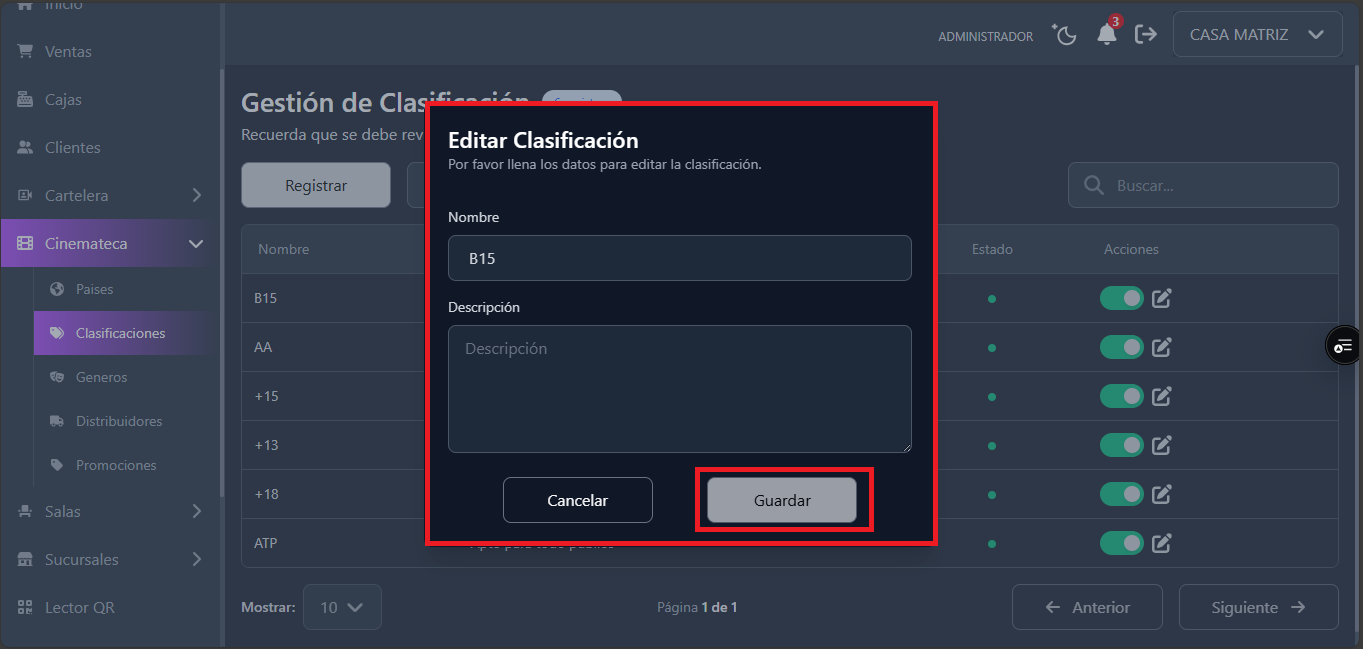Click the logout icon in the top bar
The width and height of the screenshot is (1363, 649).
coord(1146,34)
